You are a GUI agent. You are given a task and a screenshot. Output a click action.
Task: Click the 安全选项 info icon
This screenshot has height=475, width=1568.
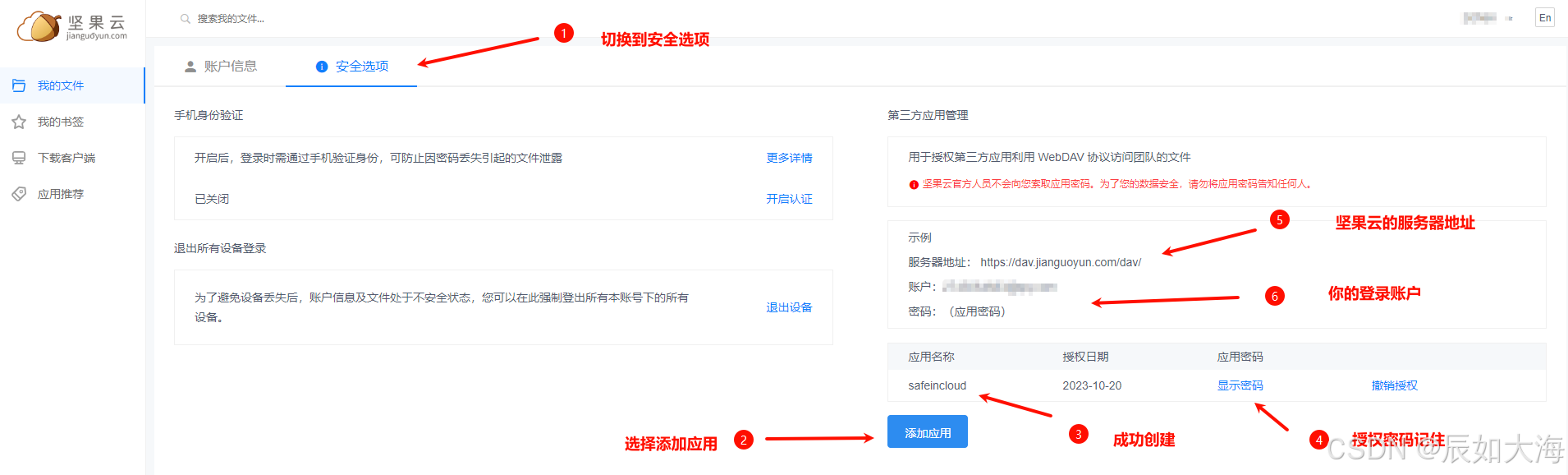tap(322, 67)
